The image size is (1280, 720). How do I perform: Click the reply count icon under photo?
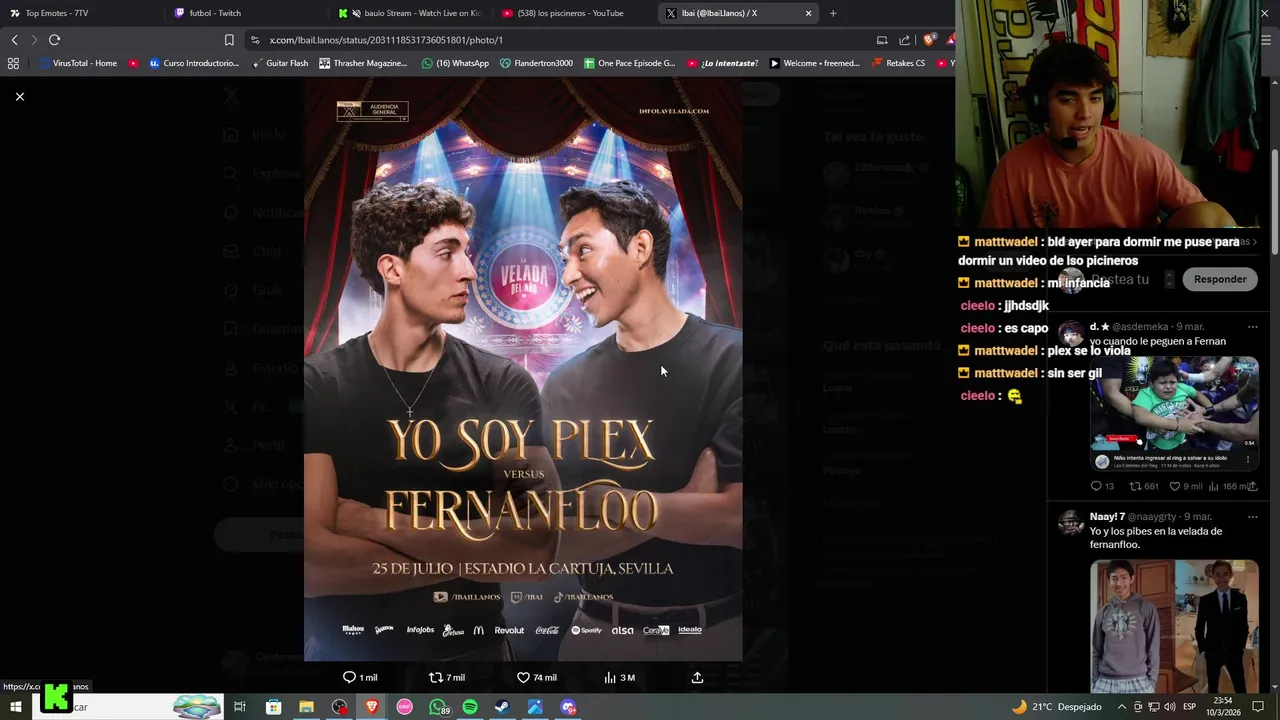(360, 678)
